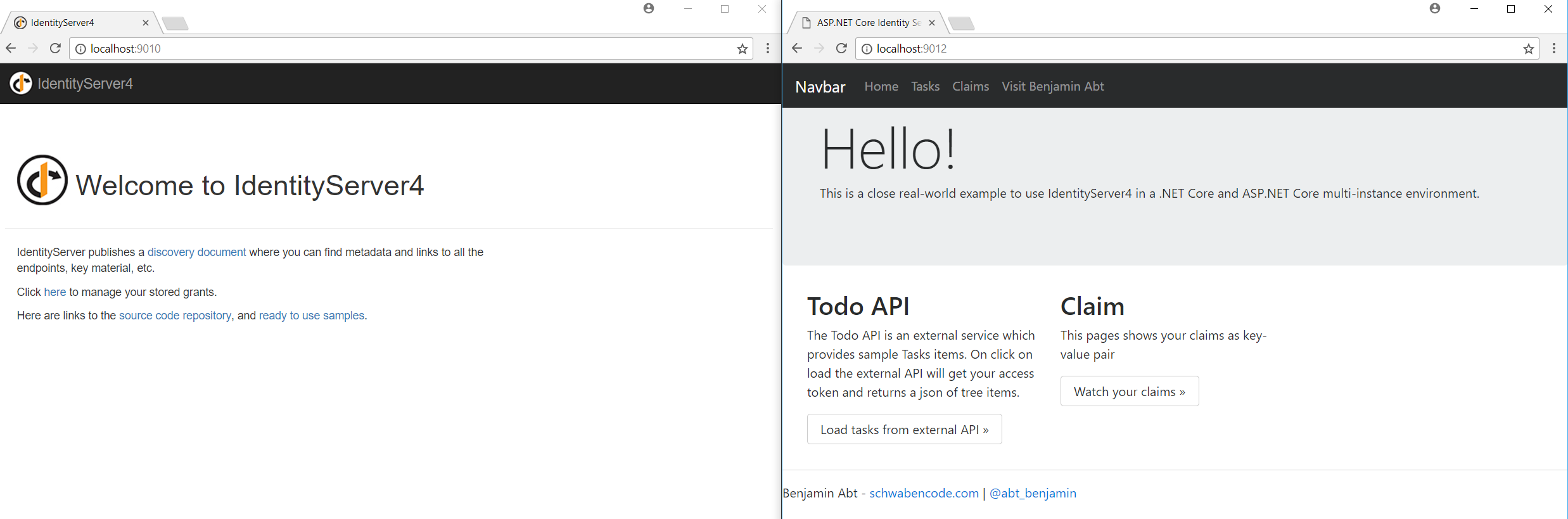Open schwabencode.com footer link
The height and width of the screenshot is (519, 1568).
pyautogui.click(x=924, y=493)
